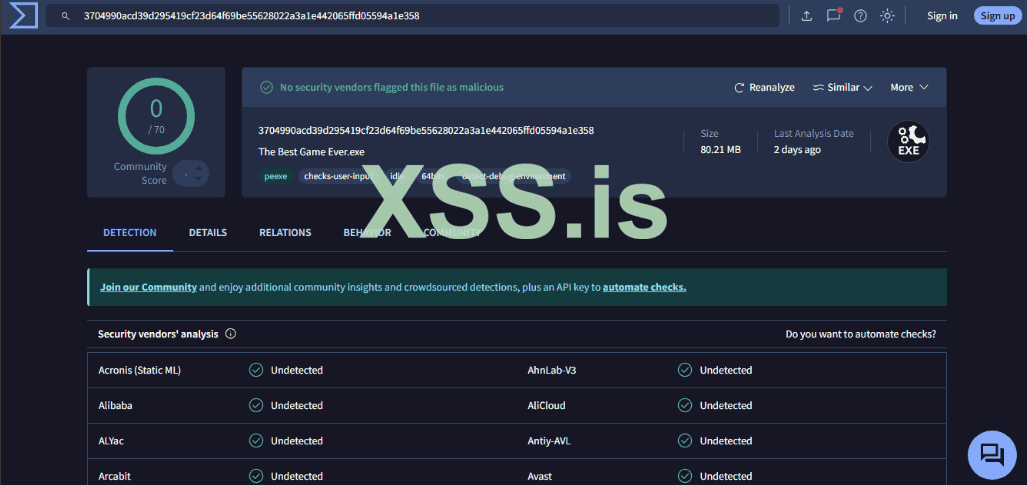This screenshot has height=485, width=1027.
Task: Open the chat support bubble button
Action: 992,455
